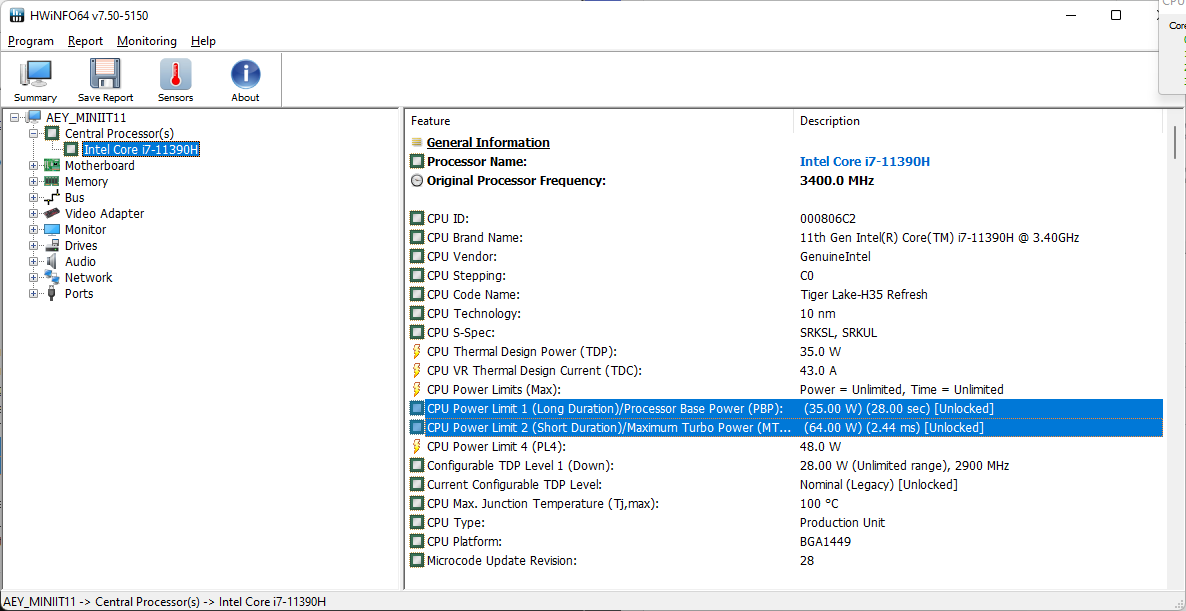This screenshot has width=1186, height=611.
Task: Select the Microcode Update Revision row
Action: coord(785,560)
